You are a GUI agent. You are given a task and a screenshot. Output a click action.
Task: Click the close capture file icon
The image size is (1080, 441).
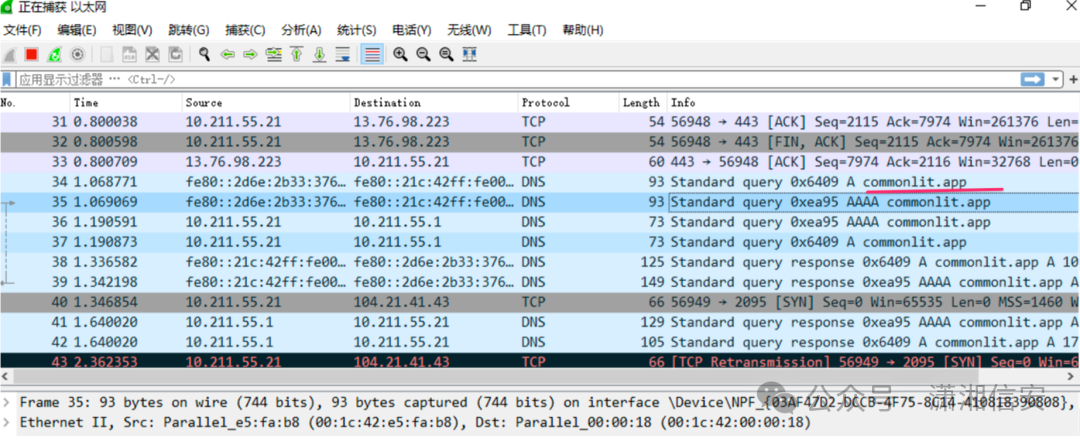point(153,54)
